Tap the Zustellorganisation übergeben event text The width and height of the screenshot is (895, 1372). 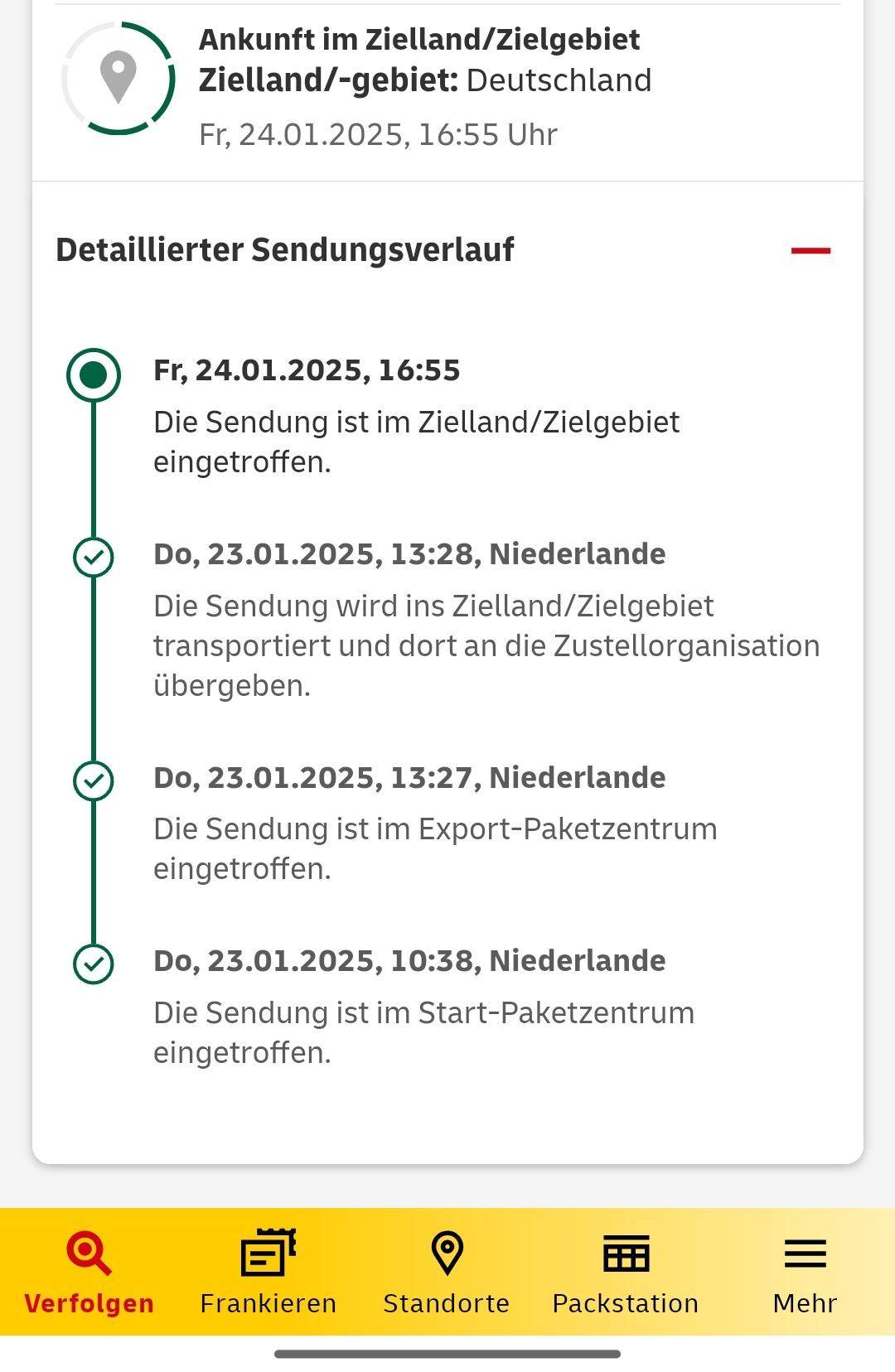486,645
